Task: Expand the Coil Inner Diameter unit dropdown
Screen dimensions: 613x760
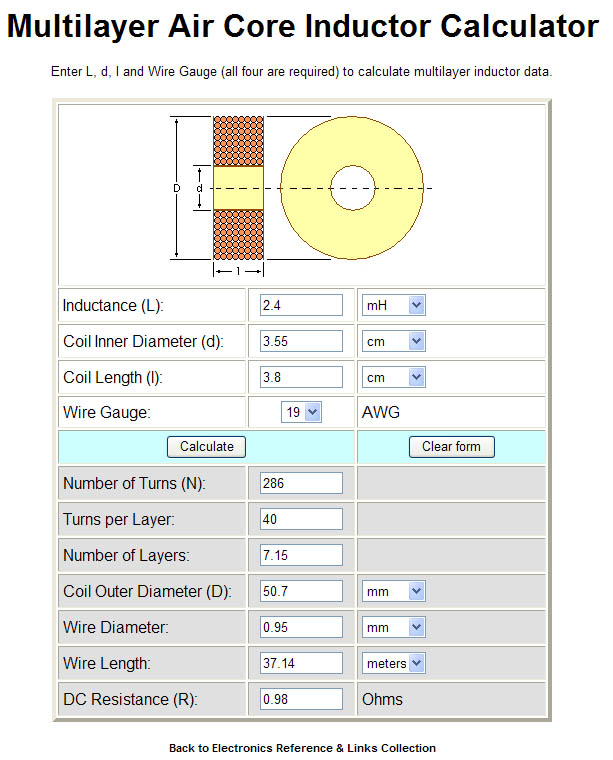Action: [393, 341]
